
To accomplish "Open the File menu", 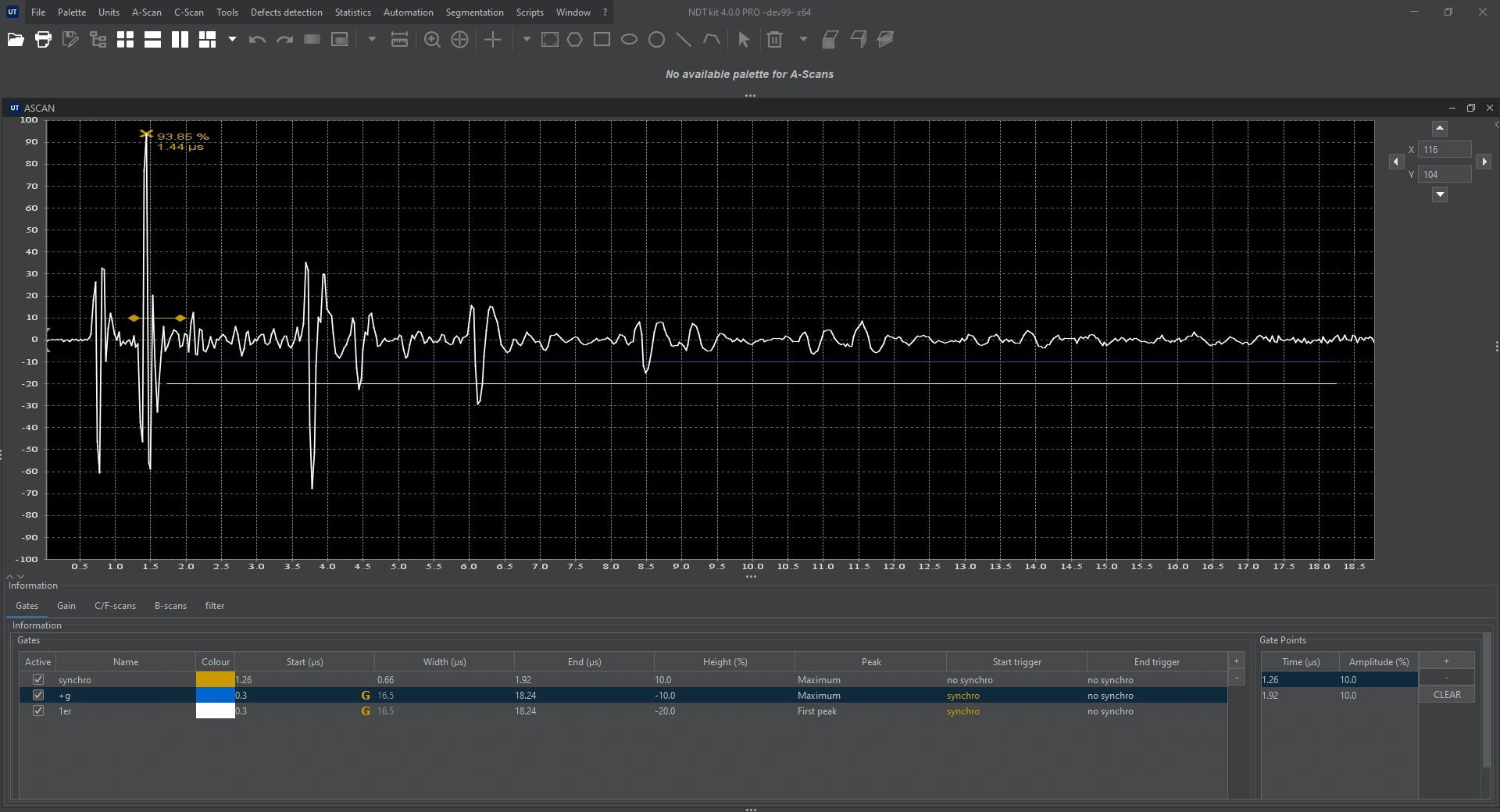I will [x=38, y=12].
